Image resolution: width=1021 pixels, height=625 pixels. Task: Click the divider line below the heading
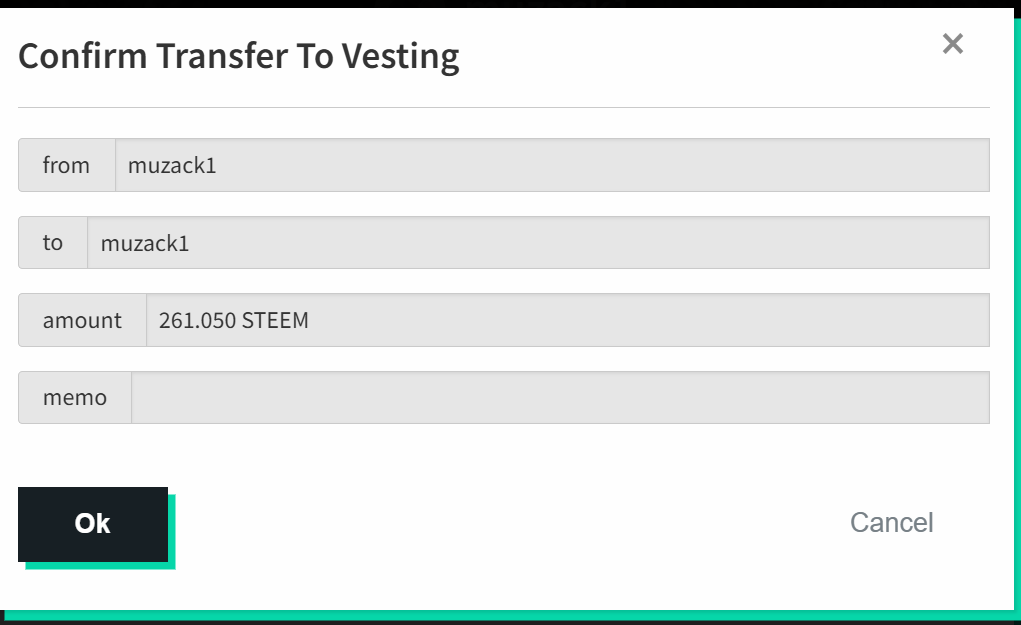(x=504, y=107)
